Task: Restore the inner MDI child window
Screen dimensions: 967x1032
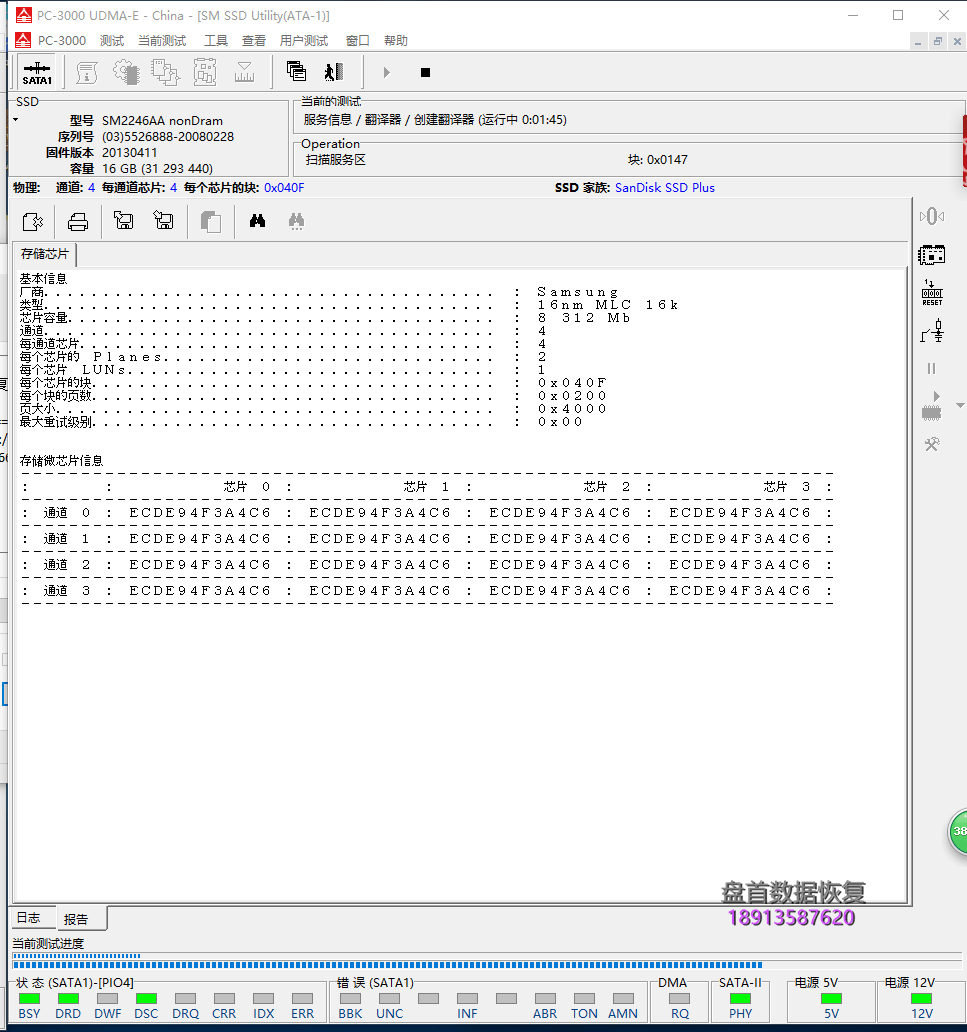Action: (x=938, y=41)
